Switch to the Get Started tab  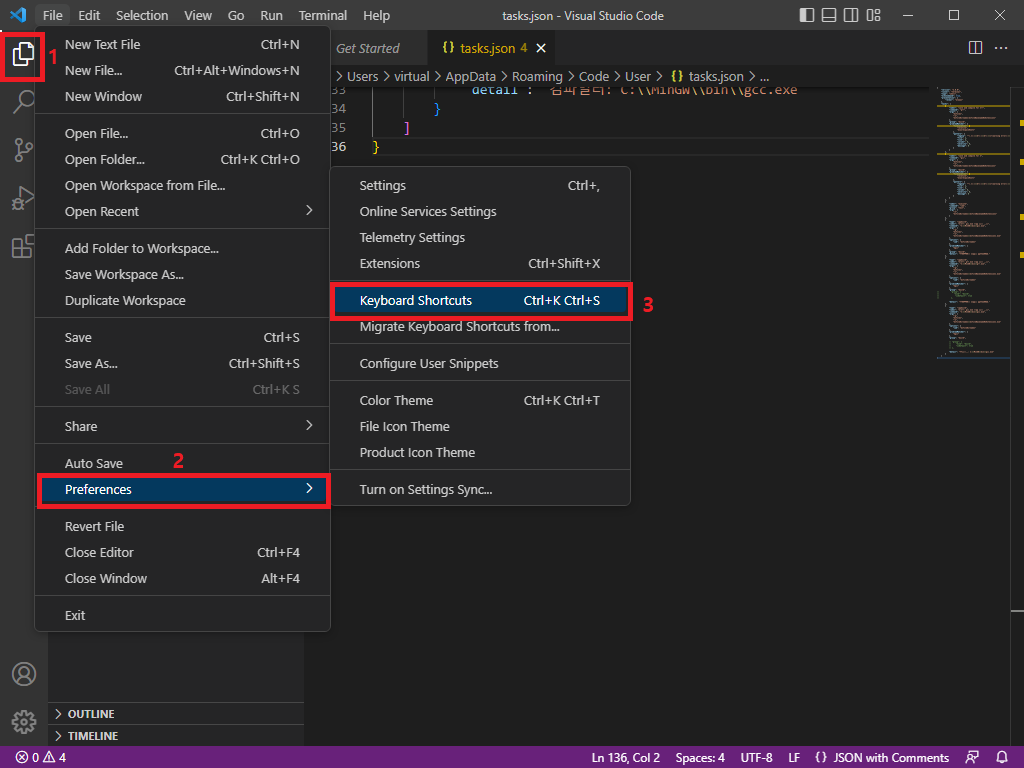(x=368, y=48)
